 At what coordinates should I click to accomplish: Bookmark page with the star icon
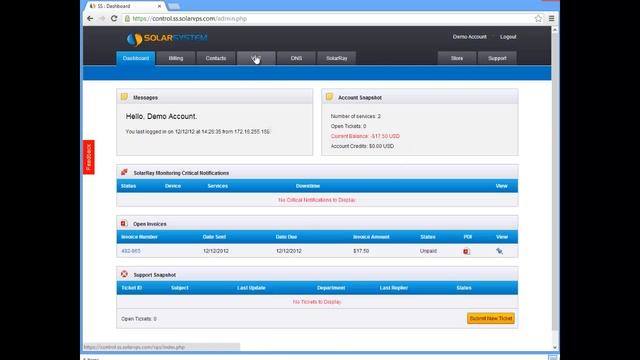(x=538, y=18)
